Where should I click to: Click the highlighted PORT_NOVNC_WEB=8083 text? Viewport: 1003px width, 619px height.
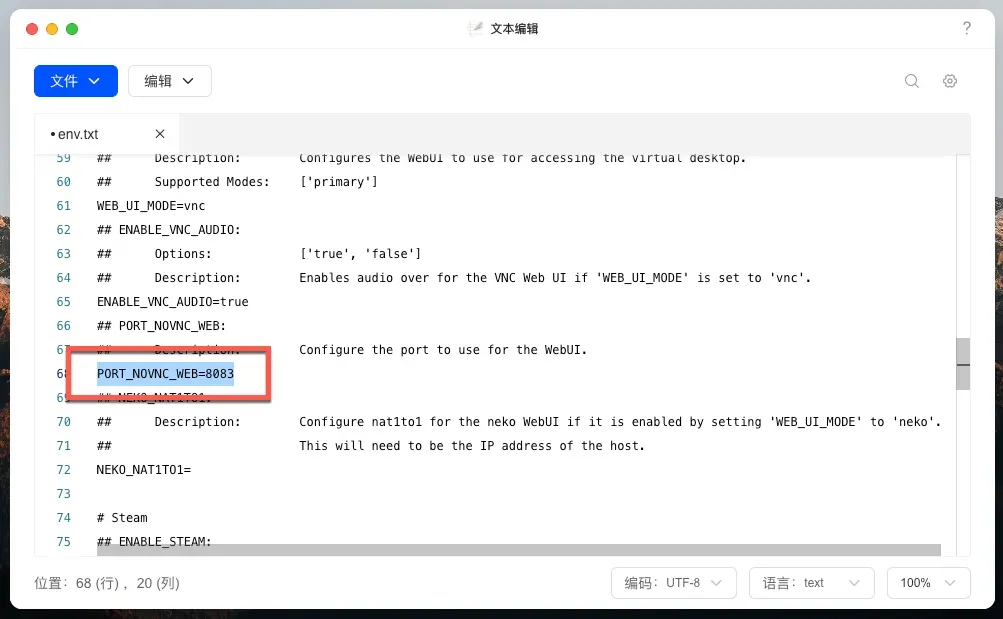166,373
